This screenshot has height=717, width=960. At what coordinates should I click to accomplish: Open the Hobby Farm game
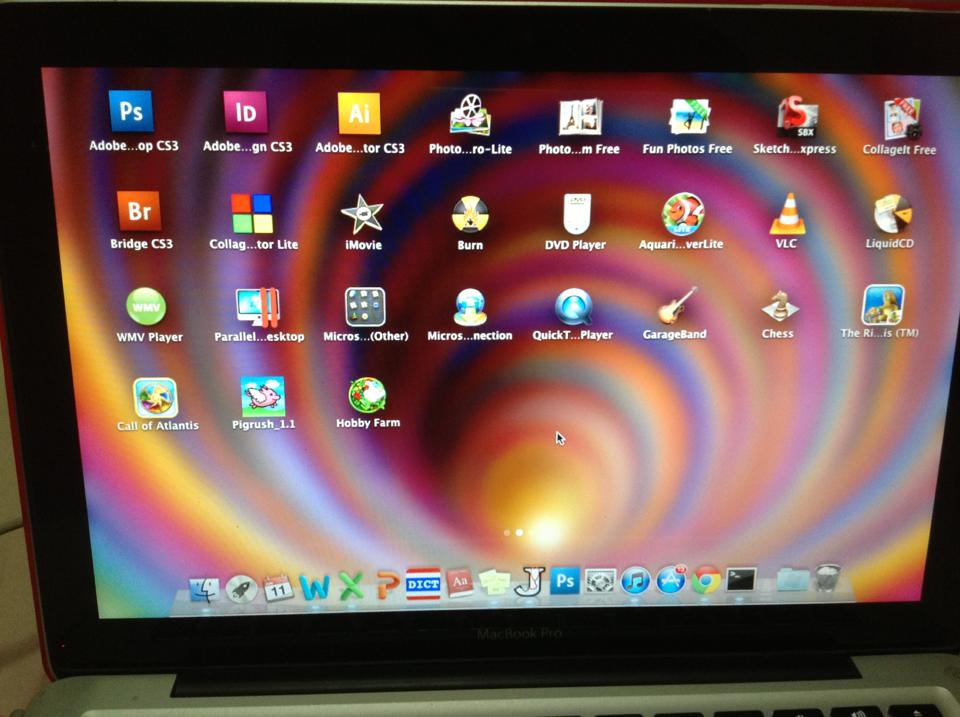[x=367, y=396]
